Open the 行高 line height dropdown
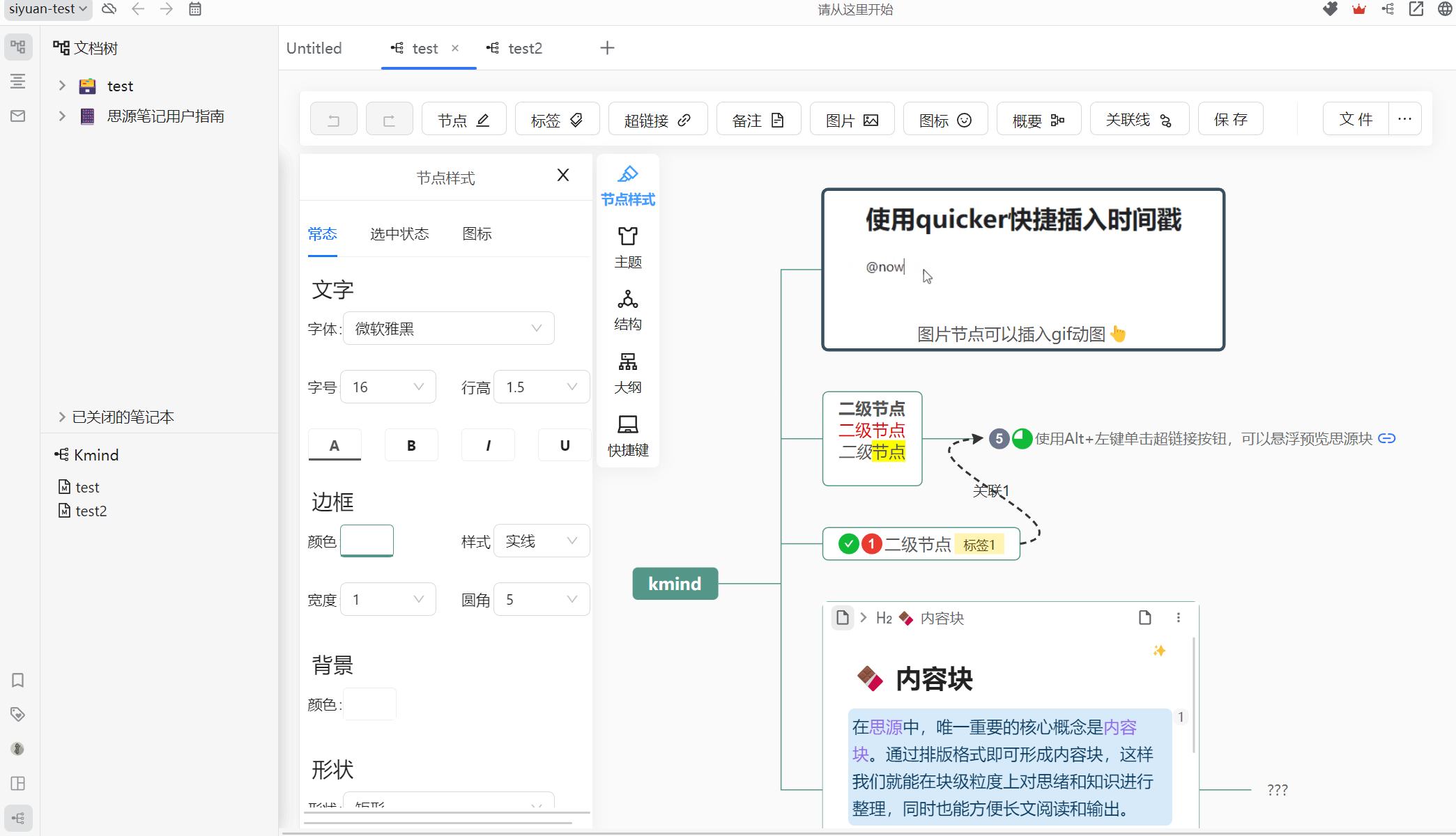The image size is (1456, 836). pyautogui.click(x=542, y=387)
